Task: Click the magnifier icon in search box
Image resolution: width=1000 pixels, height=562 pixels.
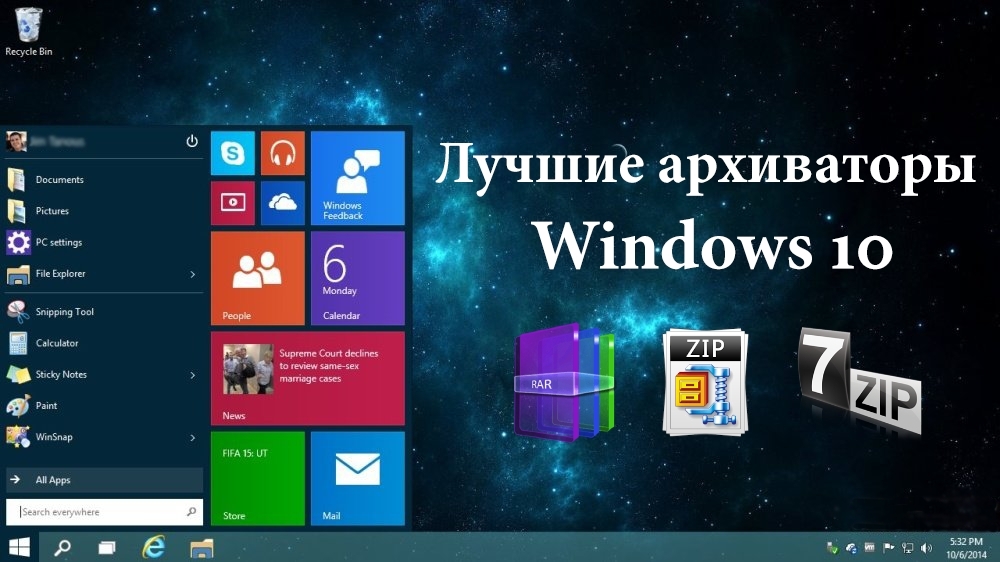Action: click(191, 512)
